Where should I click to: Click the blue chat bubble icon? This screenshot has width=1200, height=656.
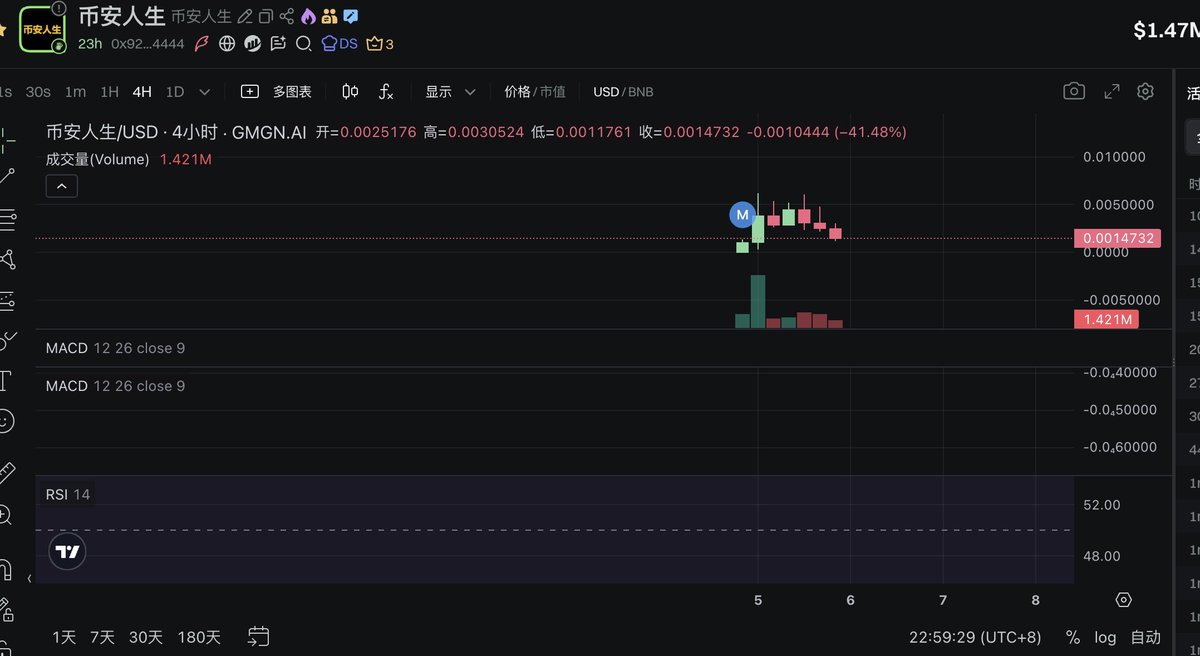(351, 16)
